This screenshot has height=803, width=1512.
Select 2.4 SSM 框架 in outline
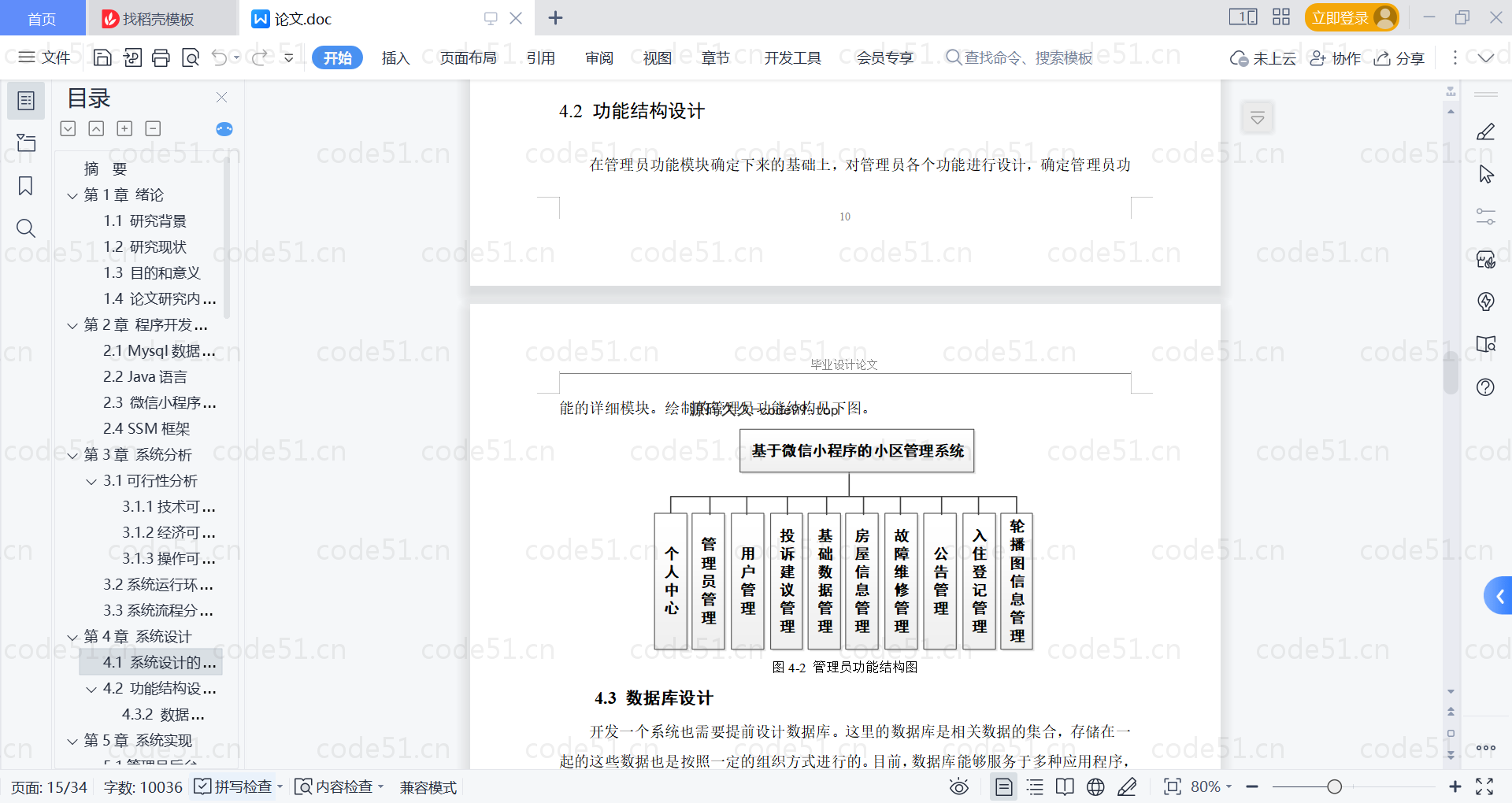(146, 429)
